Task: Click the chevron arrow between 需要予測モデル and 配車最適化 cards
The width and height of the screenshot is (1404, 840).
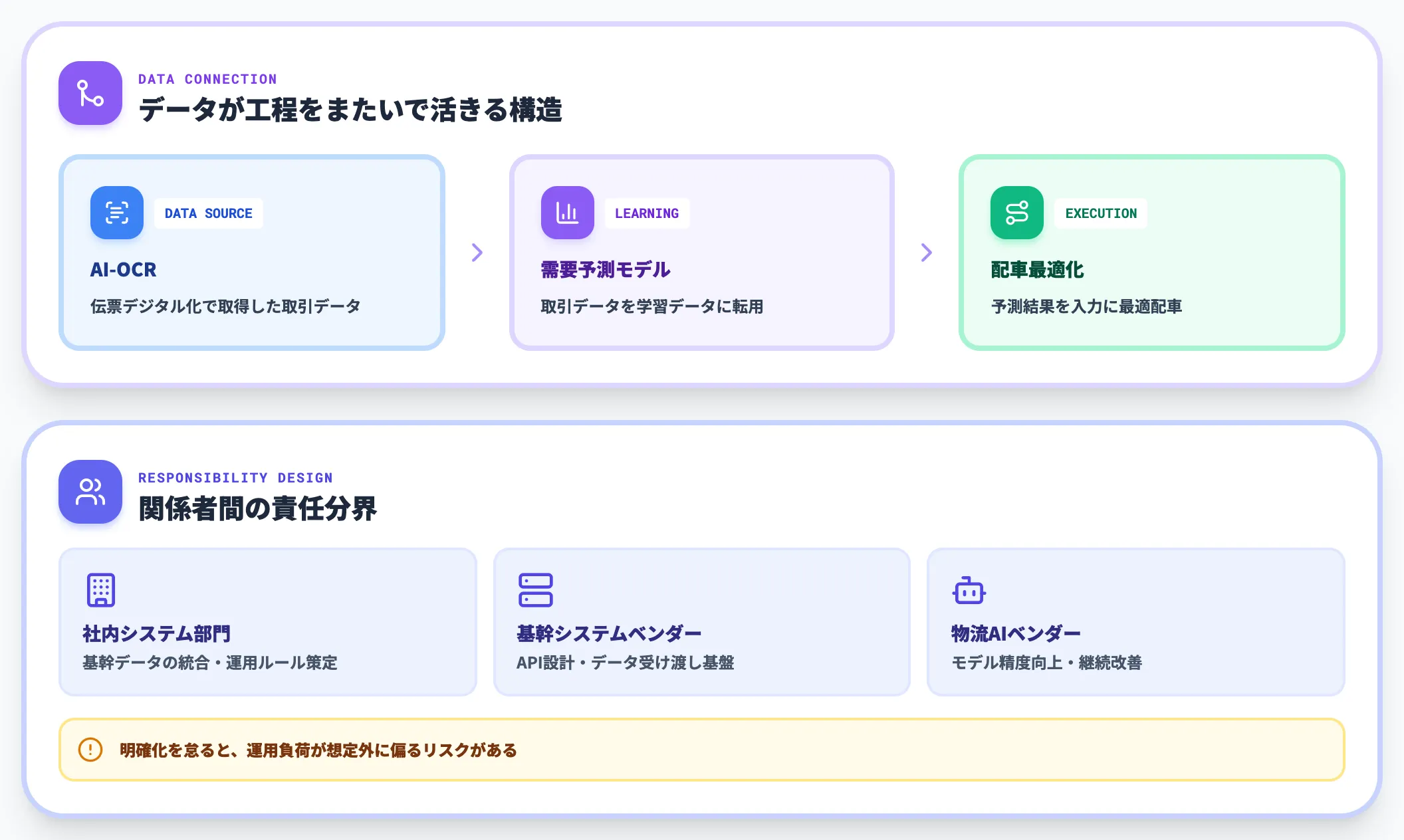Action: pyautogui.click(x=927, y=253)
